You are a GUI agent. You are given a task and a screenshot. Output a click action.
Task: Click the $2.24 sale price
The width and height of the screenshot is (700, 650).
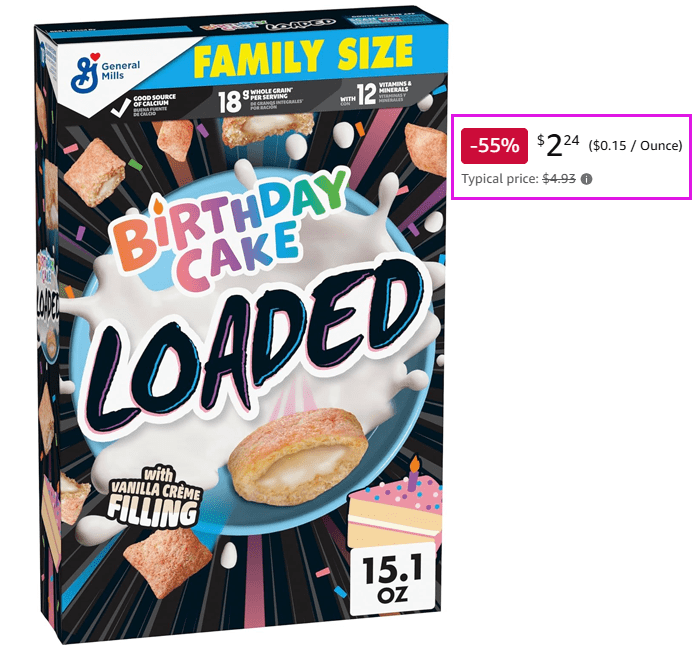click(558, 145)
